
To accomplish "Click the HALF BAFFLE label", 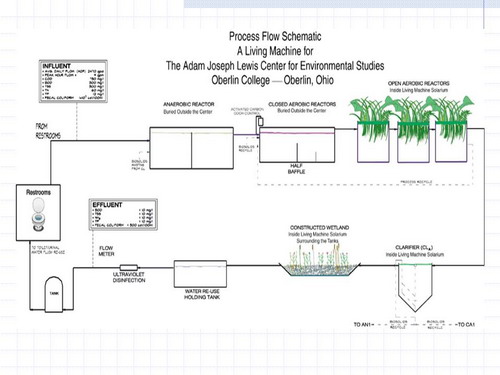I will pyautogui.click(x=296, y=169).
